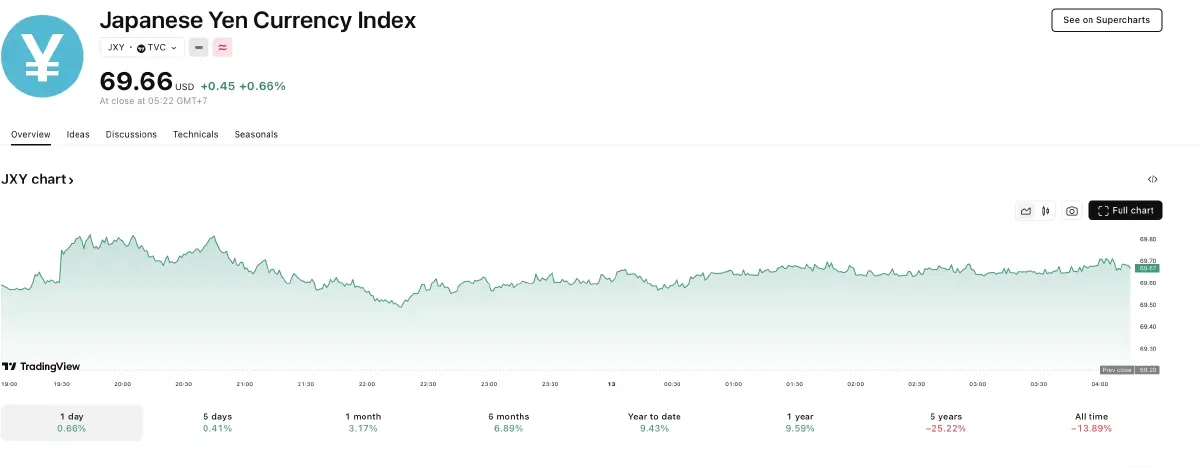Click the TradingView logo on chart
This screenshot has width=1200, height=467.
[41, 367]
